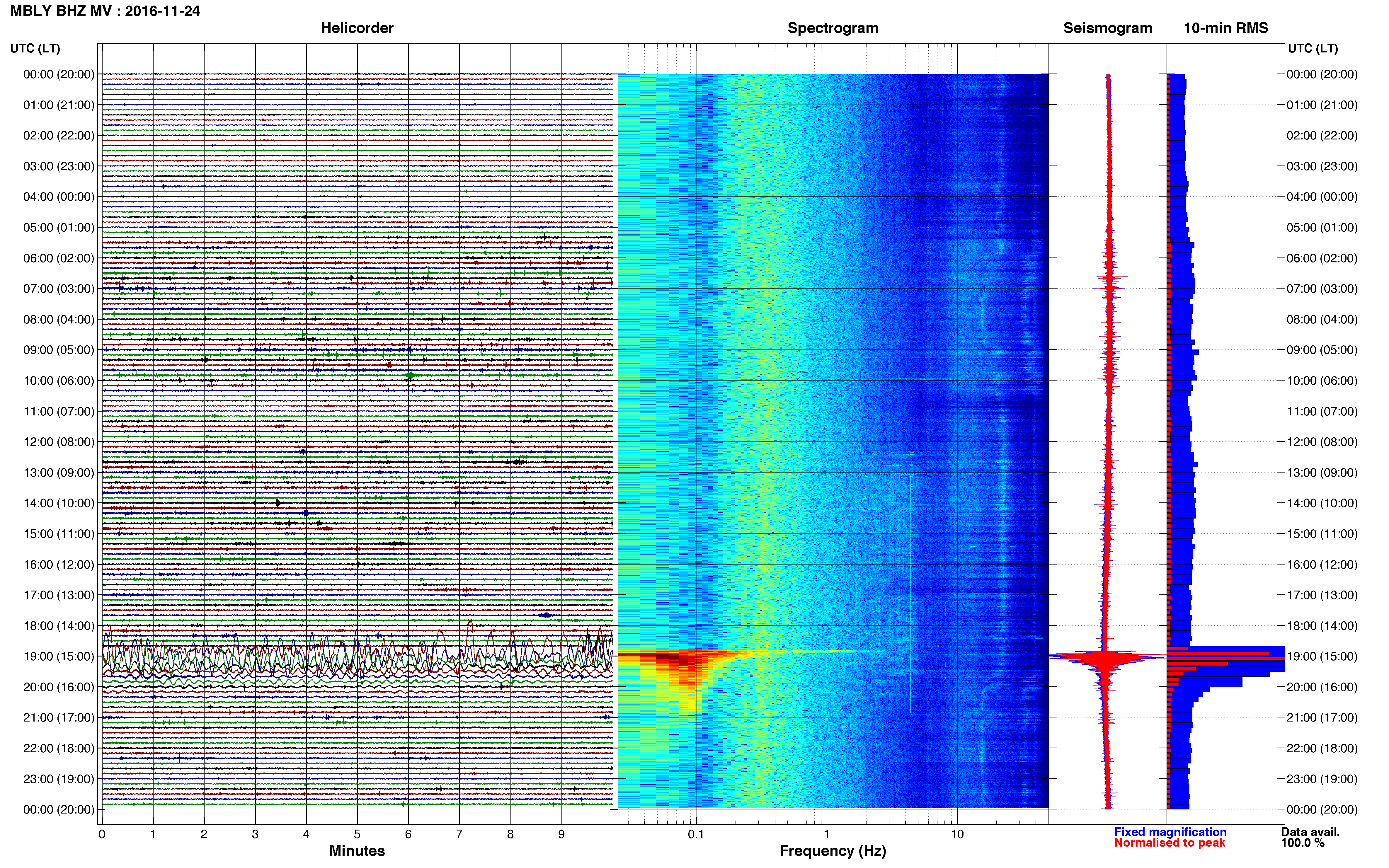
Task: Click the frequency tick label '1'
Action: (x=826, y=834)
